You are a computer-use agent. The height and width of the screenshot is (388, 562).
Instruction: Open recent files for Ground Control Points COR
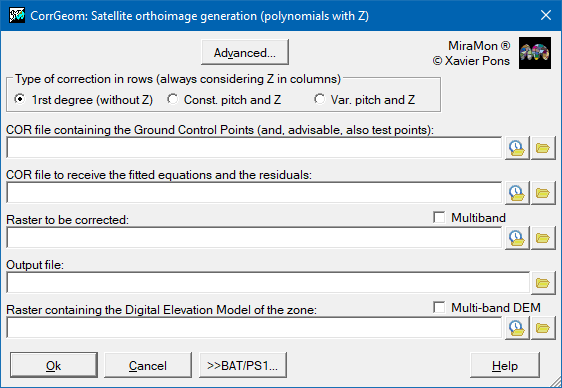(517, 148)
